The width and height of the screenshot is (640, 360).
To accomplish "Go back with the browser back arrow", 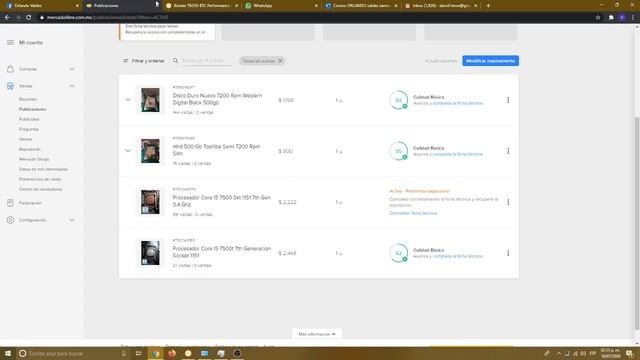I will [x=7, y=18].
